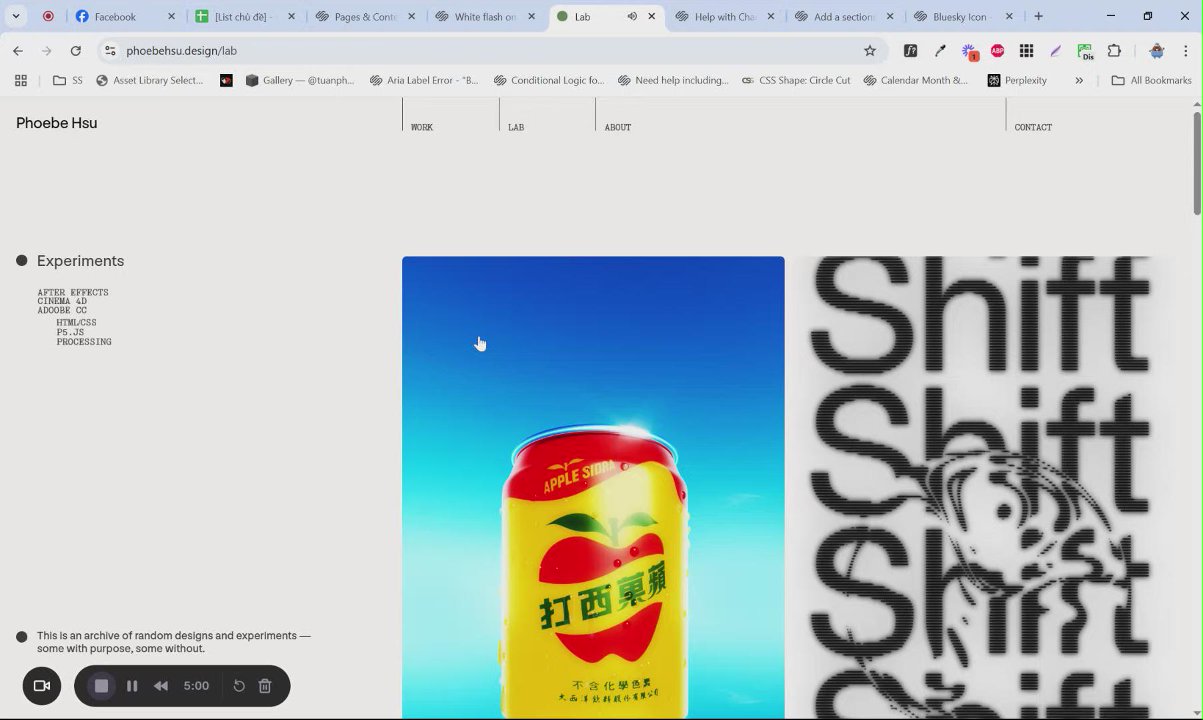1203x720 pixels.
Task: Open the LAB navigation link
Action: pyautogui.click(x=516, y=127)
